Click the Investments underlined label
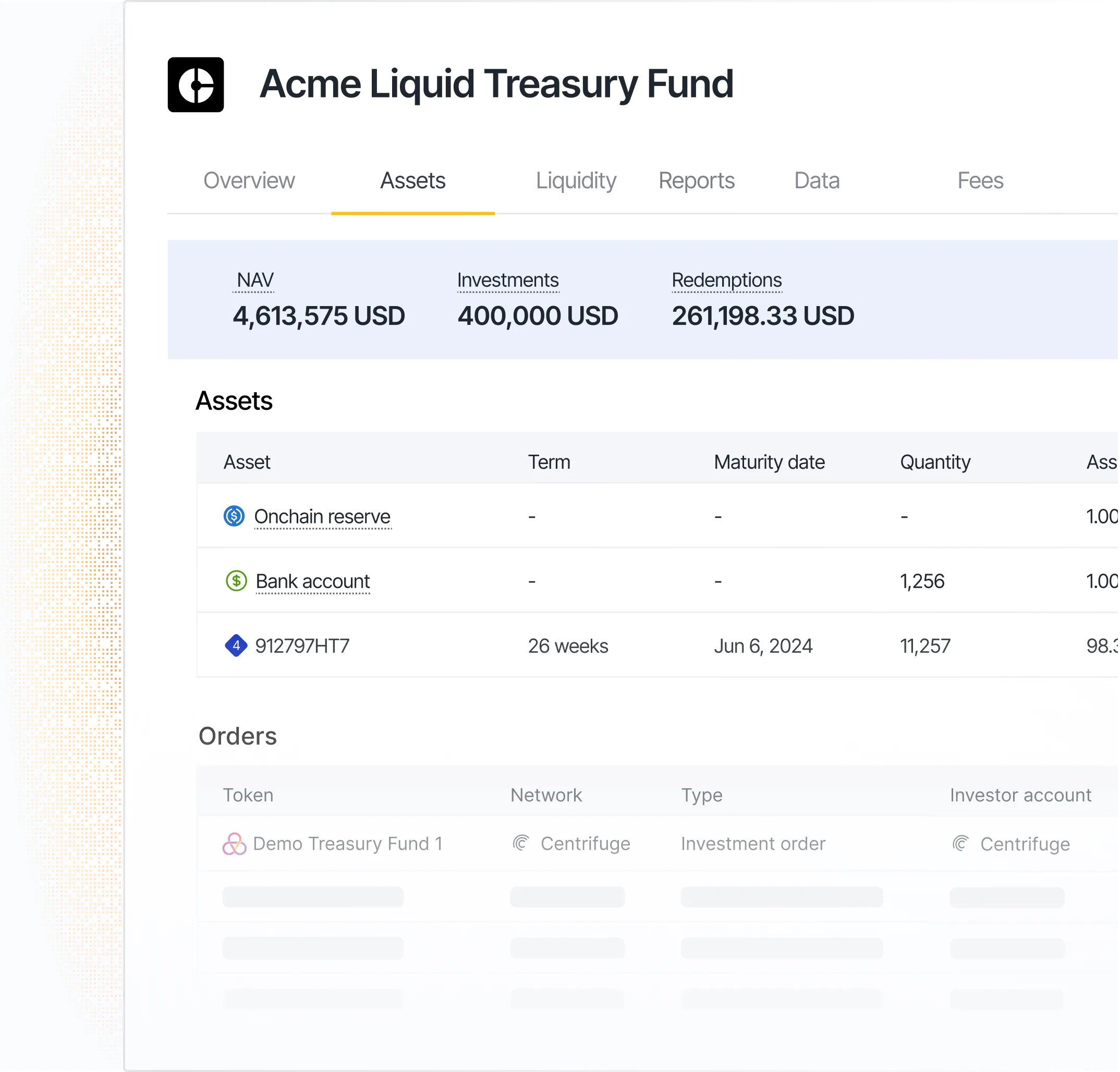Viewport: 1120px width, 1072px height. pyautogui.click(x=508, y=281)
